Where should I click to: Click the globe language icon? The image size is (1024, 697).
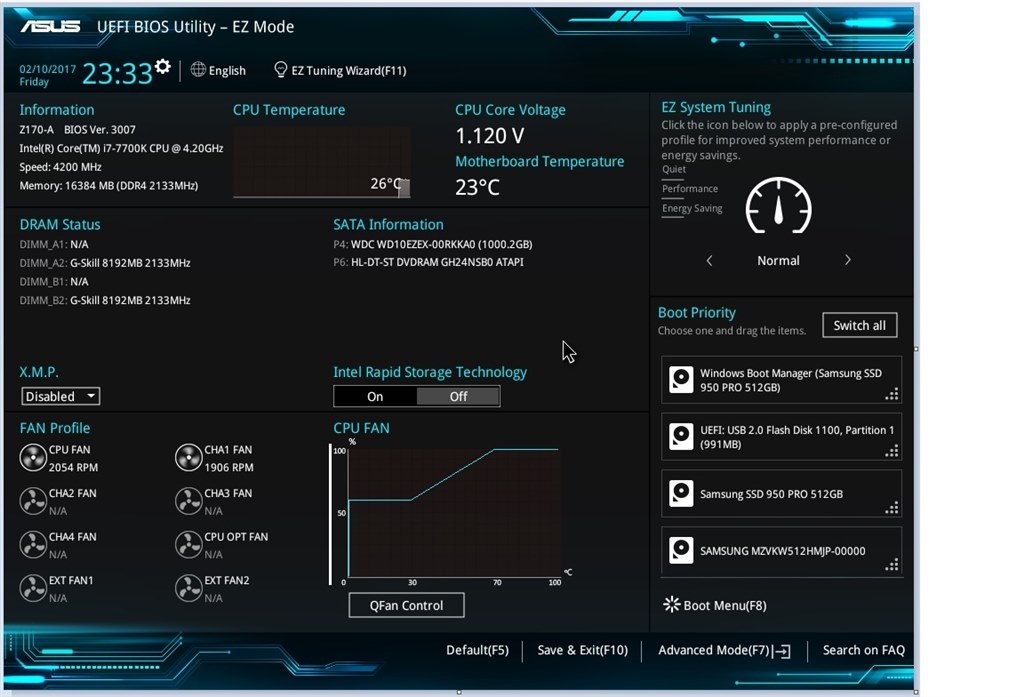(x=198, y=69)
